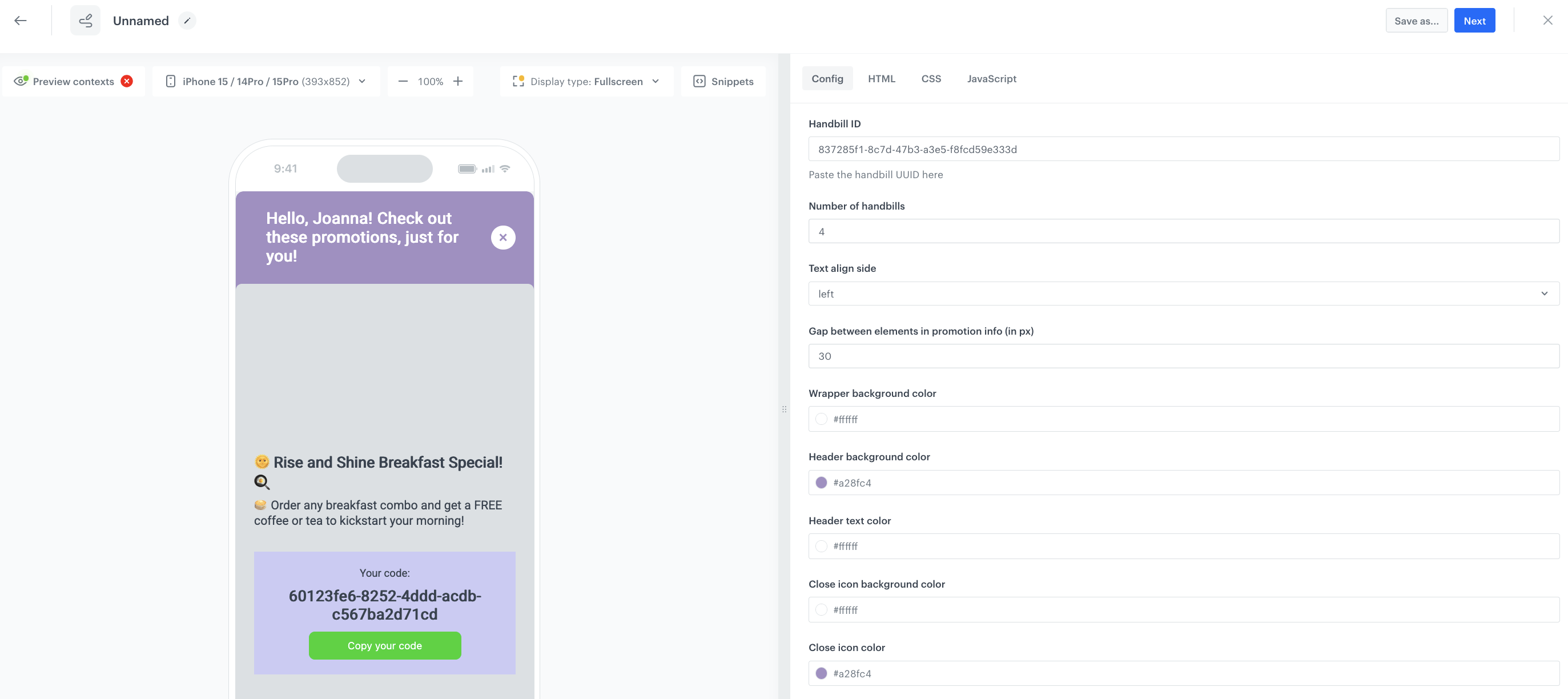
Task: Switch to the HTML tab
Action: point(882,79)
